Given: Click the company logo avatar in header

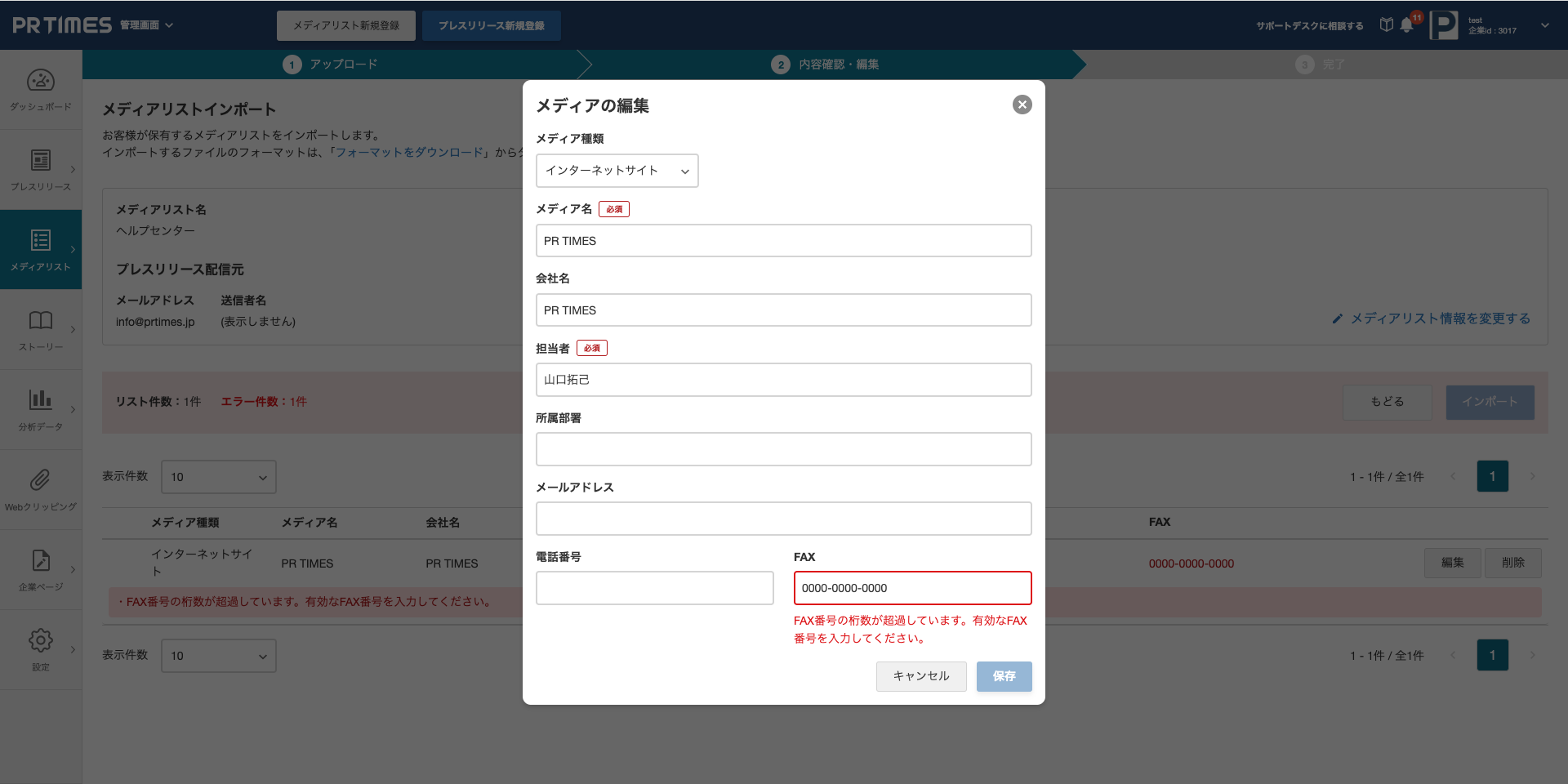Looking at the screenshot, I should pos(1444,25).
